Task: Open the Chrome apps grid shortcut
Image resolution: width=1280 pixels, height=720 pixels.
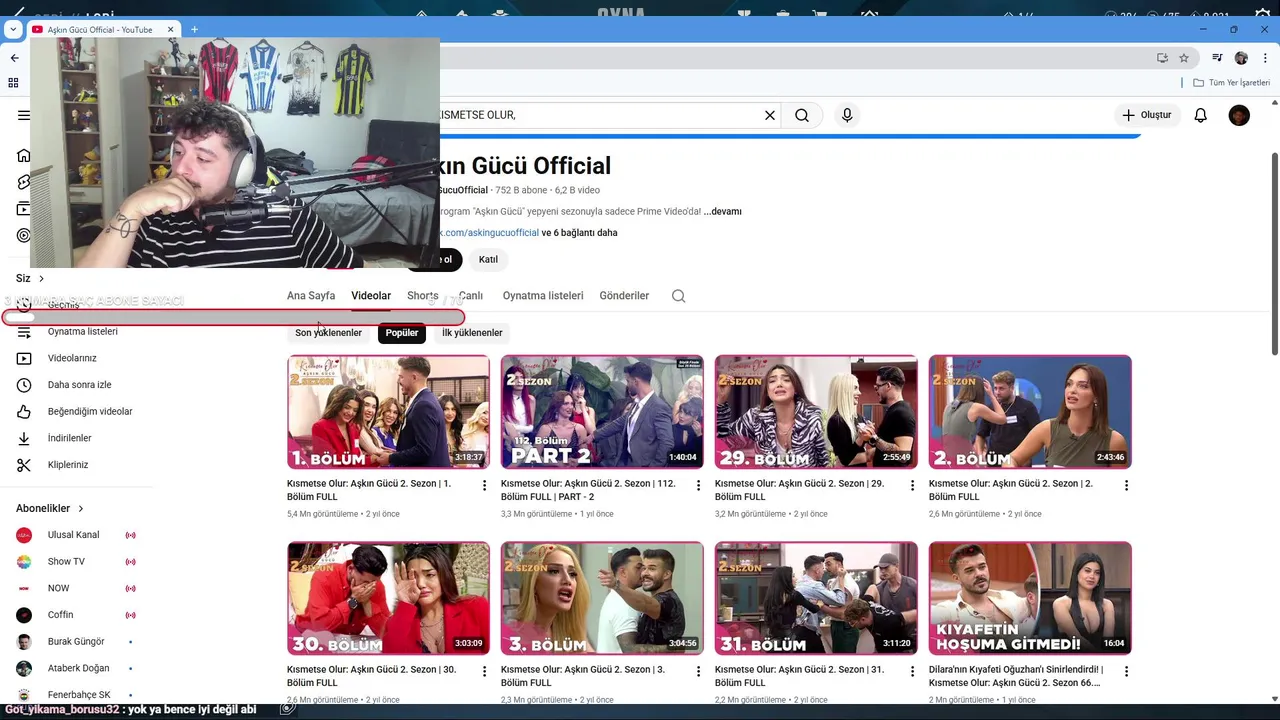Action: click(14, 83)
